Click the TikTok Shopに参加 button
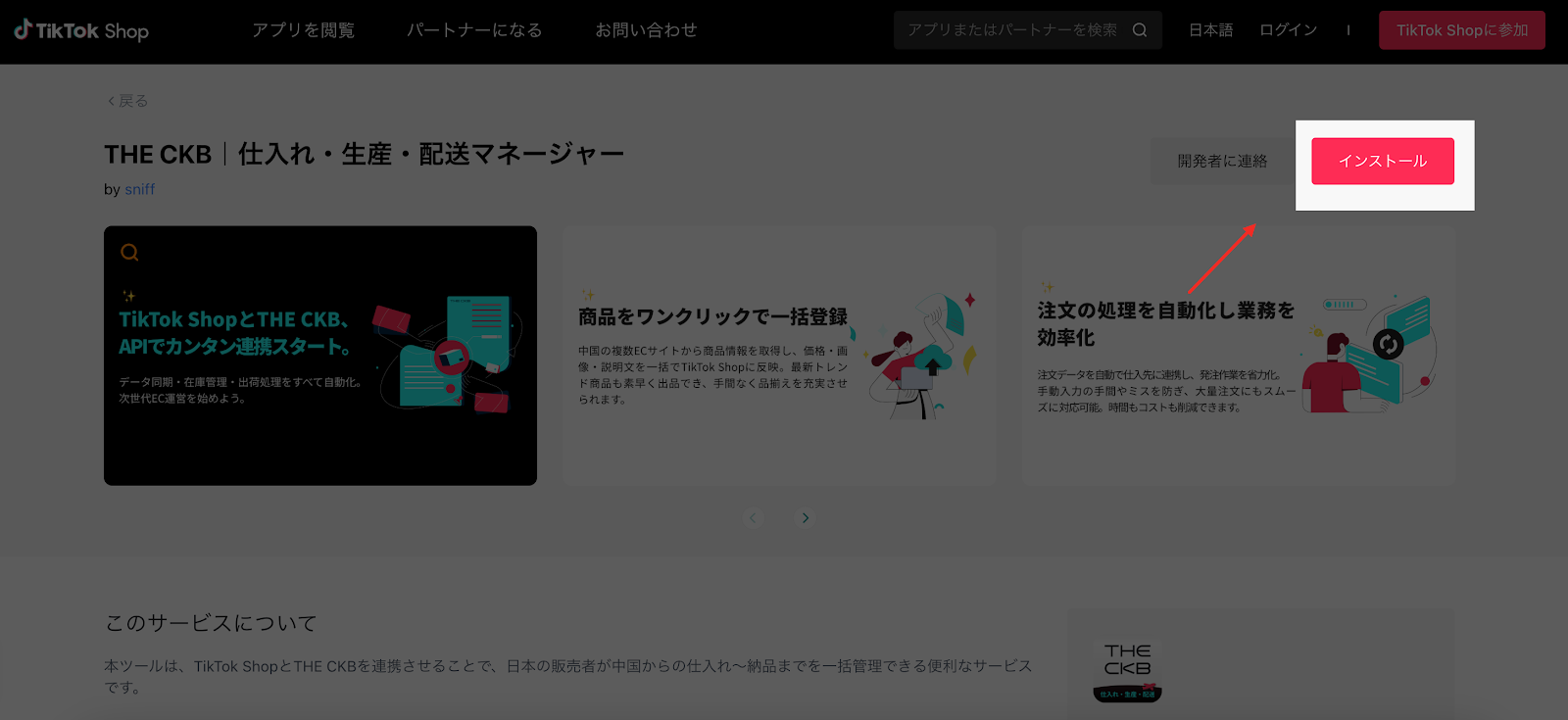The width and height of the screenshot is (1568, 720). (x=1462, y=30)
